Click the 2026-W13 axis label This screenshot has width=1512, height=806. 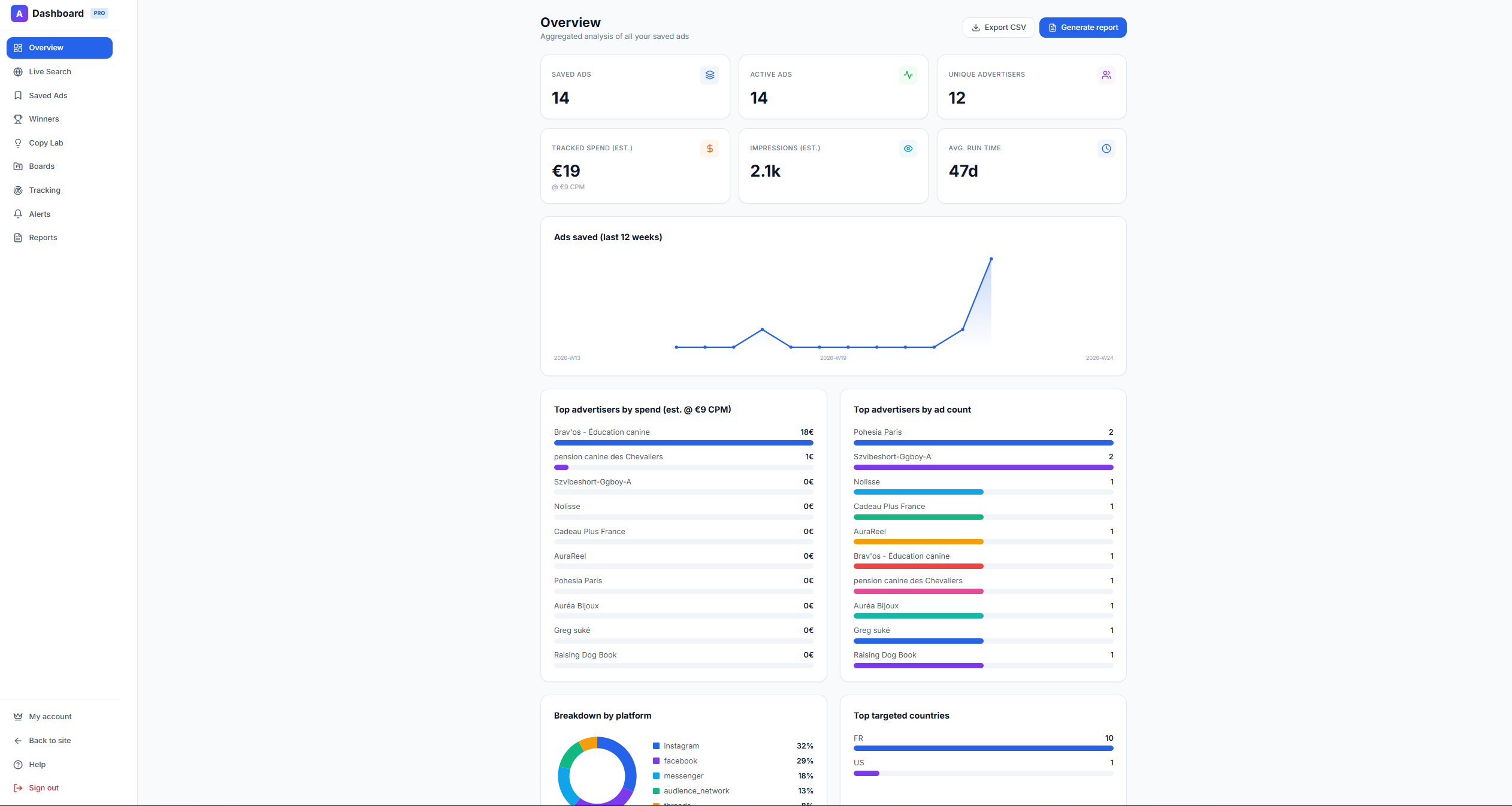[x=567, y=358]
